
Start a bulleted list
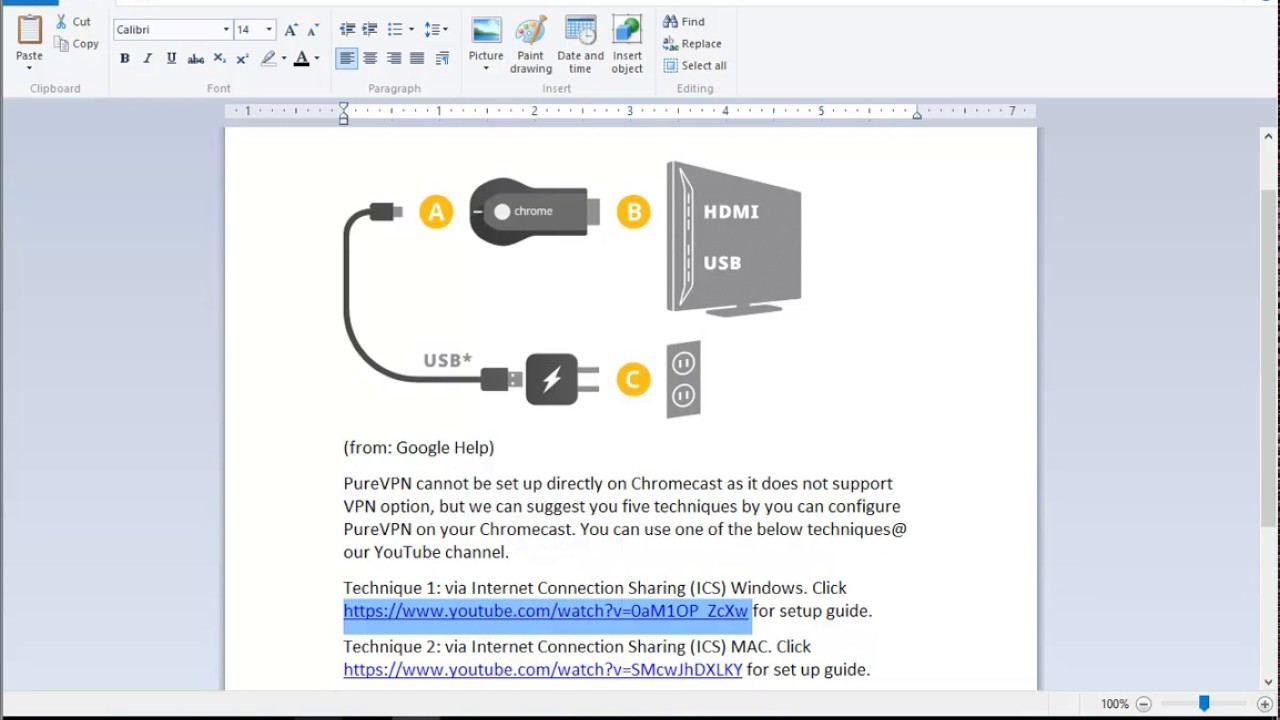pos(395,30)
